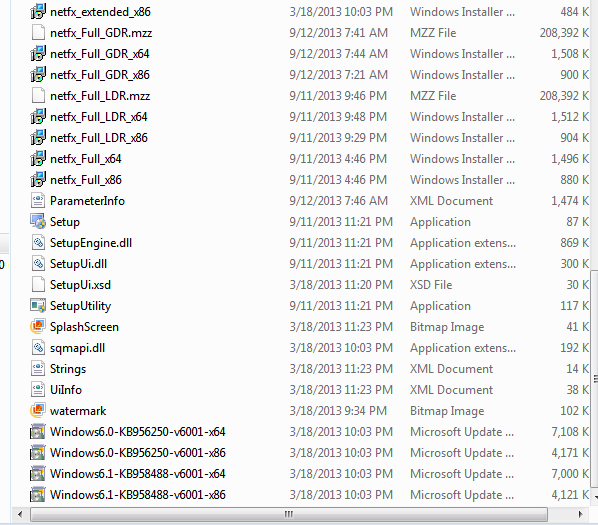Click the SplashScreen bitmap icon
The image size is (598, 525).
pos(38,326)
